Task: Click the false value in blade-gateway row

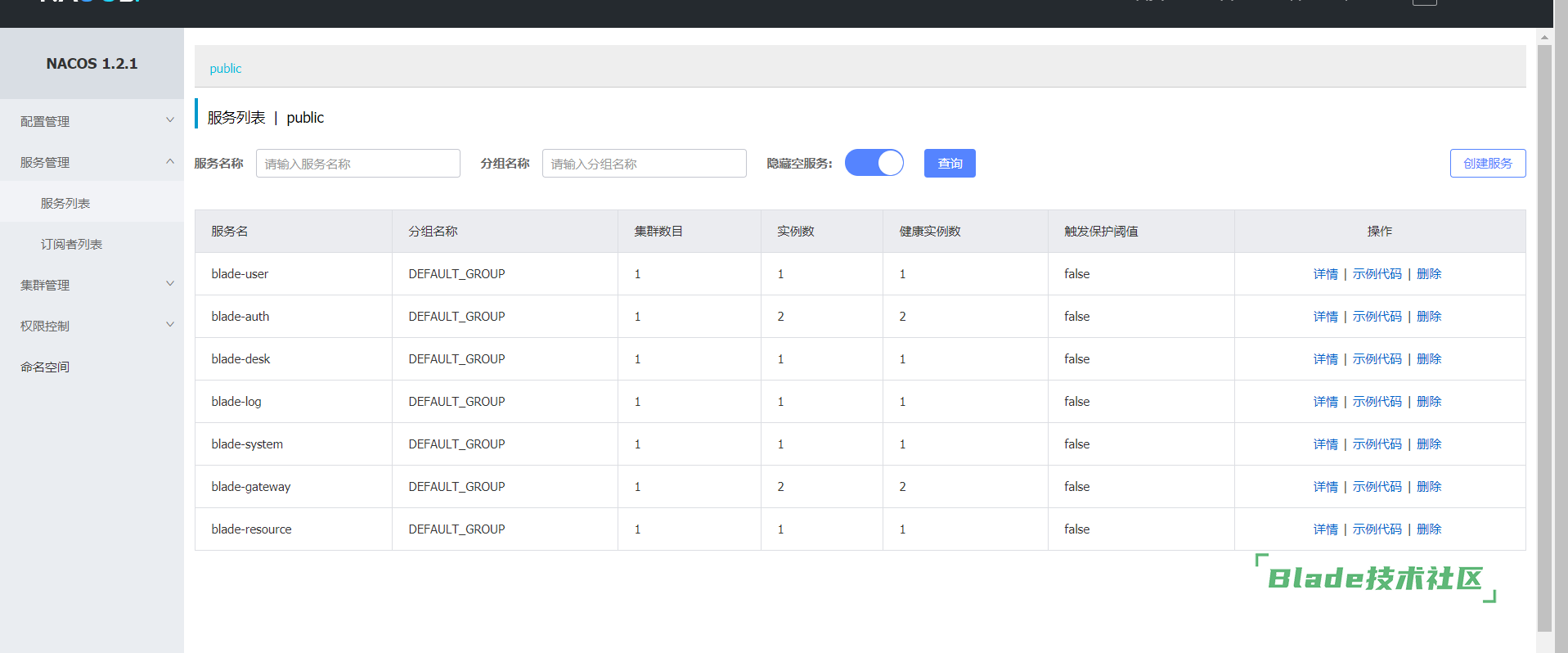Action: tap(1076, 487)
